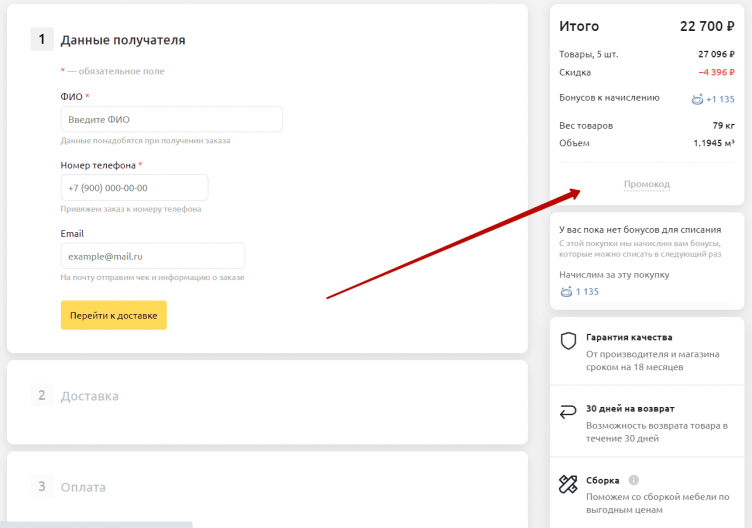This screenshot has height=528, width=752.
Task: Open the Промокод link
Action: (x=646, y=184)
